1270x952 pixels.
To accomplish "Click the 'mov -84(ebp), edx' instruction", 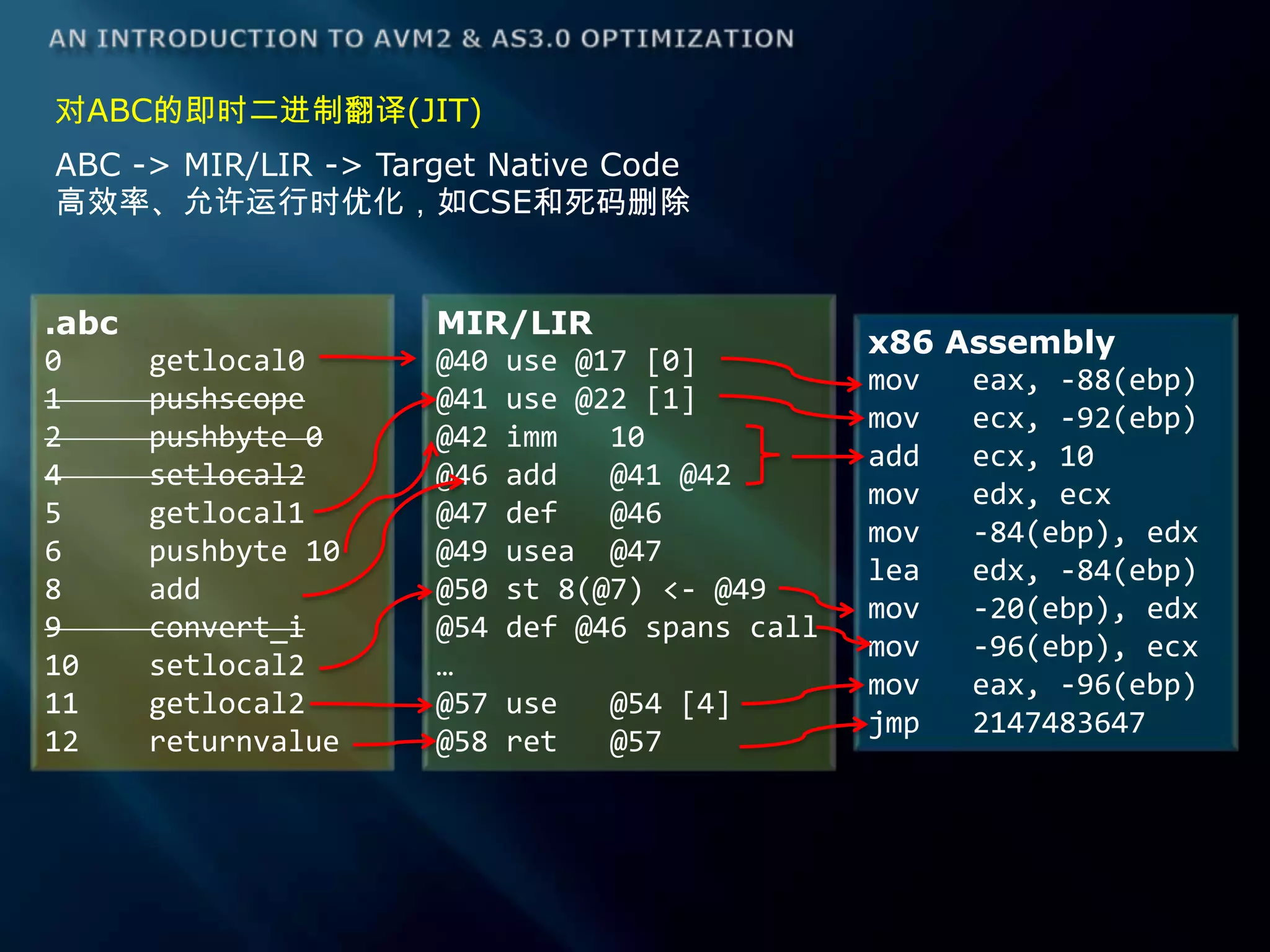I will click(1033, 533).
